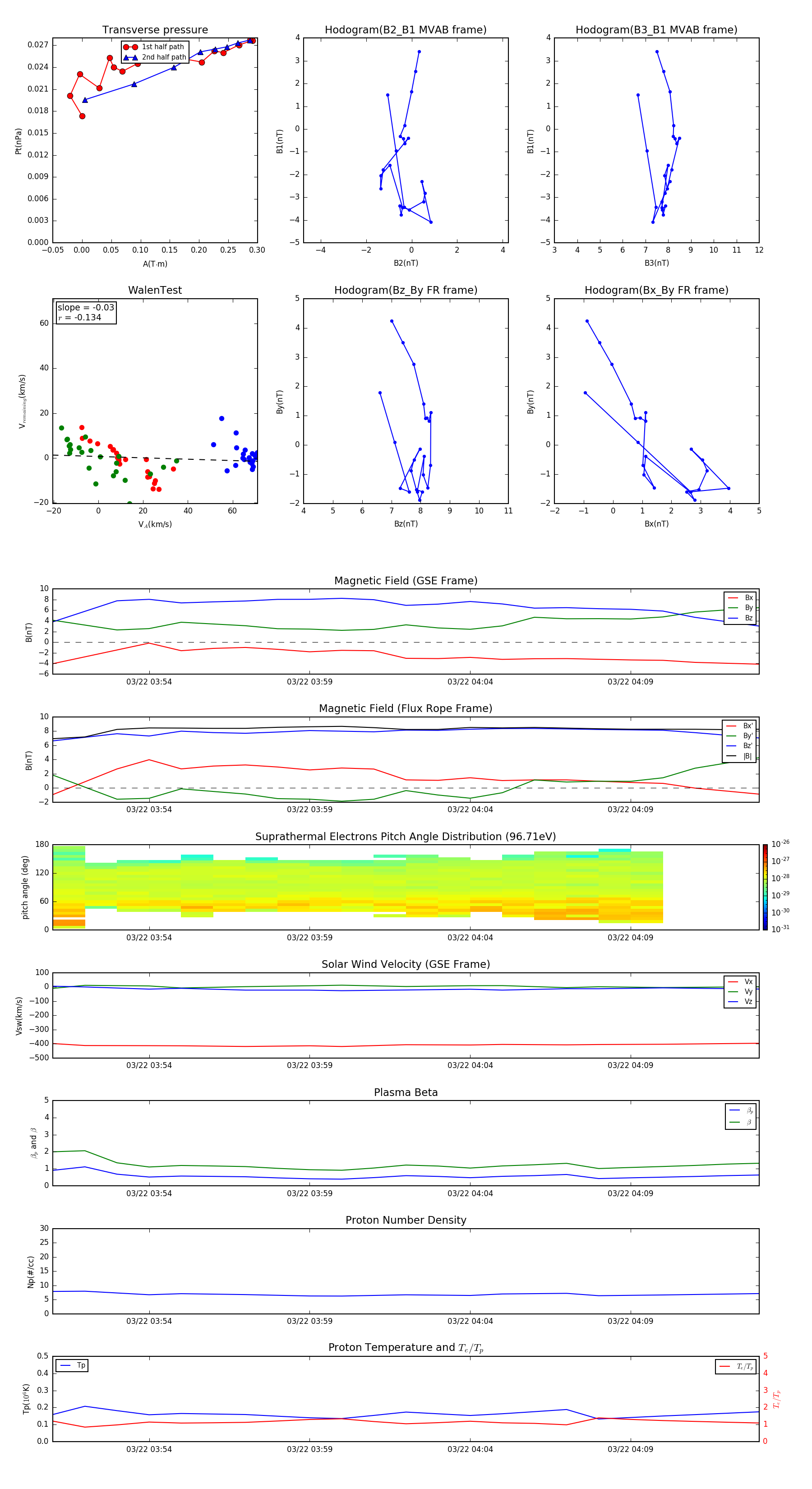Viewport: 812px width, 1489px height.
Task: Click the 'Proton Temperature and Te/Tp' title
Action: point(406,1348)
